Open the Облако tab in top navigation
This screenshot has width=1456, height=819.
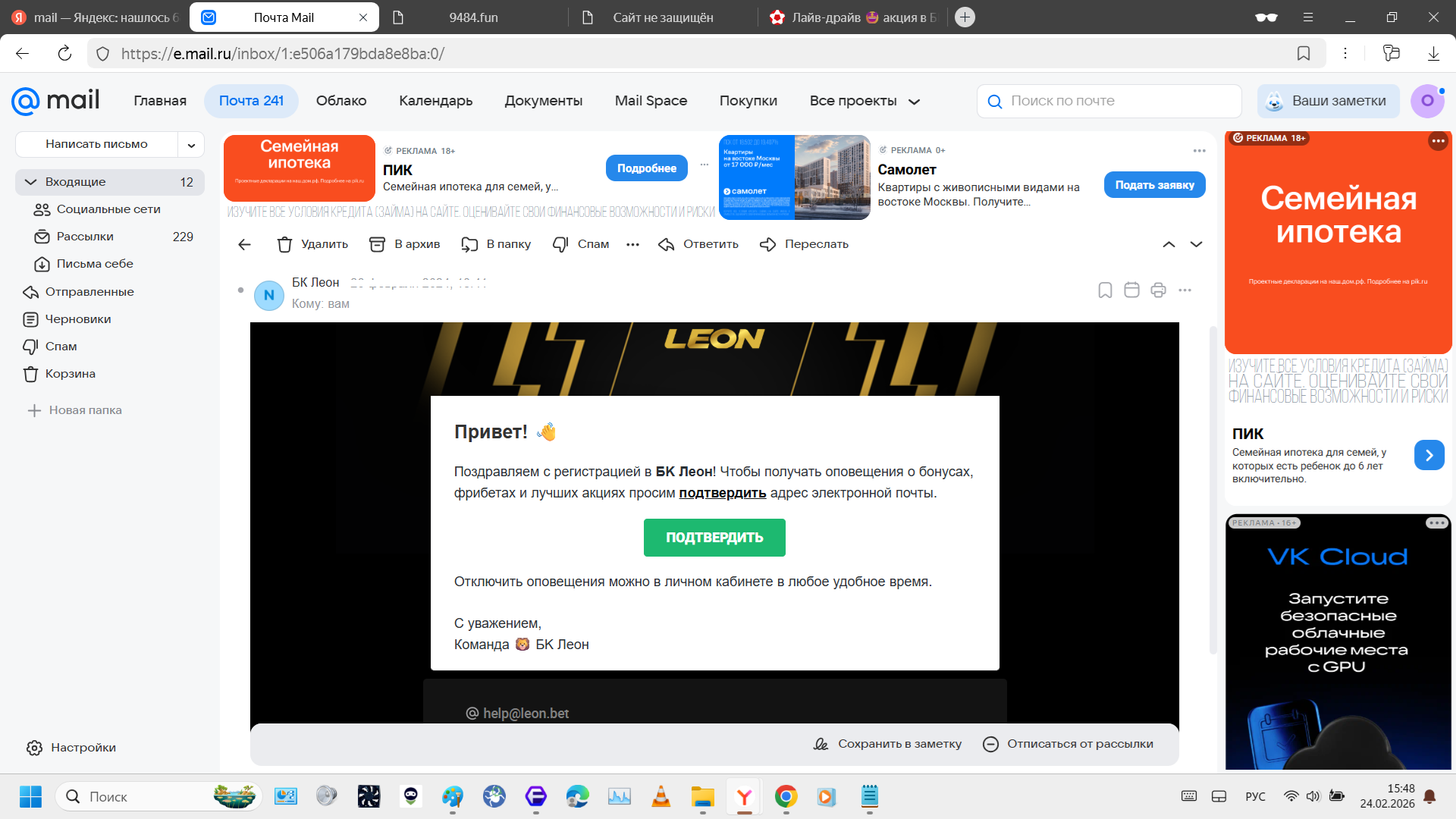pyautogui.click(x=341, y=101)
